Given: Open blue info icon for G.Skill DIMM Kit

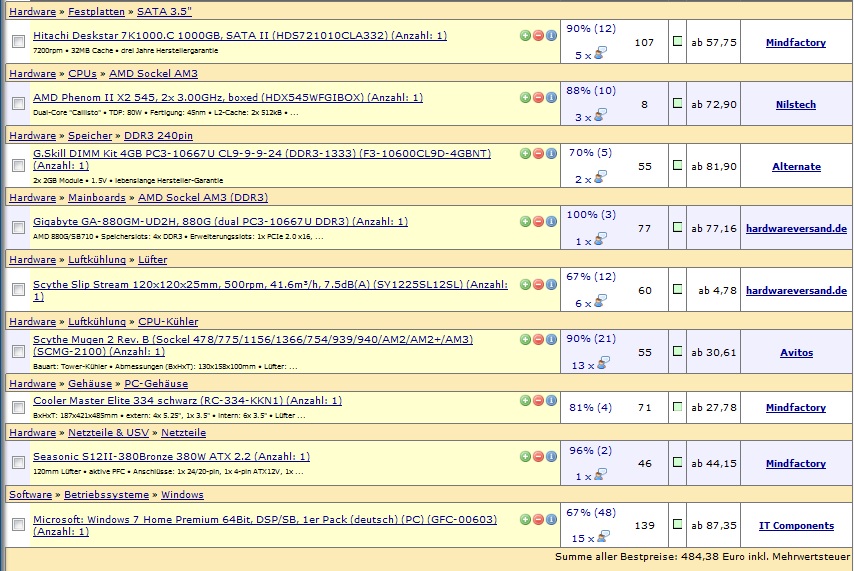Looking at the screenshot, I should (x=551, y=154).
